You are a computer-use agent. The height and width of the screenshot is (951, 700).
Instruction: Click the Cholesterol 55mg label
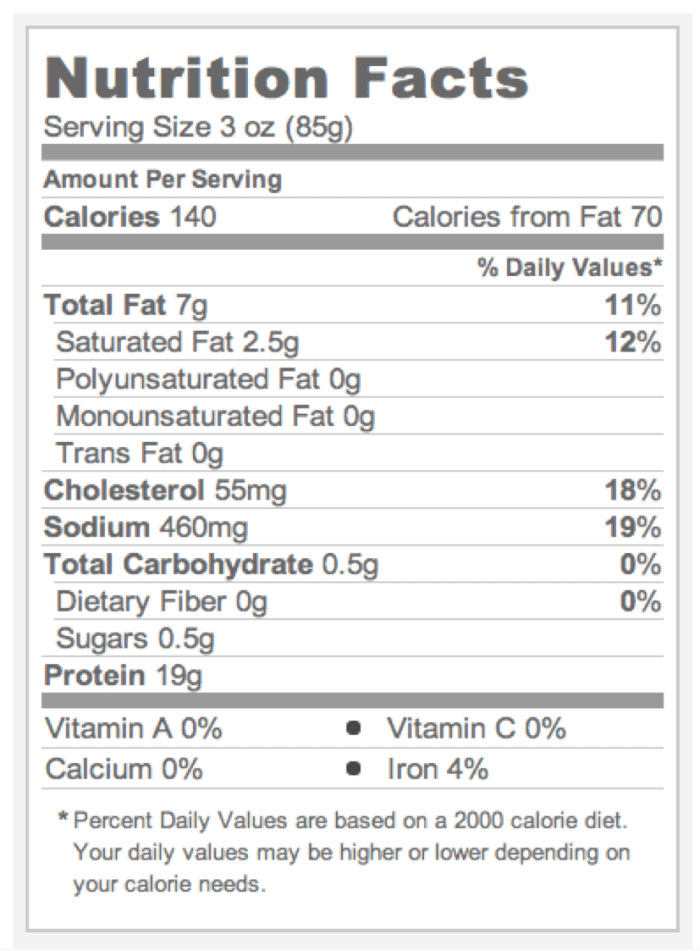point(165,491)
